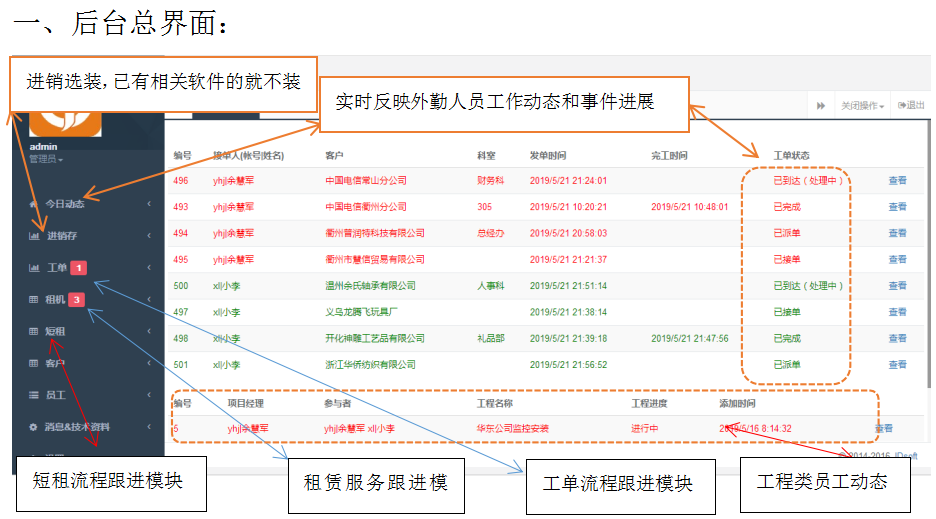Click the list icon beside 员工
Screen dimensions: 936x519
click(33, 395)
